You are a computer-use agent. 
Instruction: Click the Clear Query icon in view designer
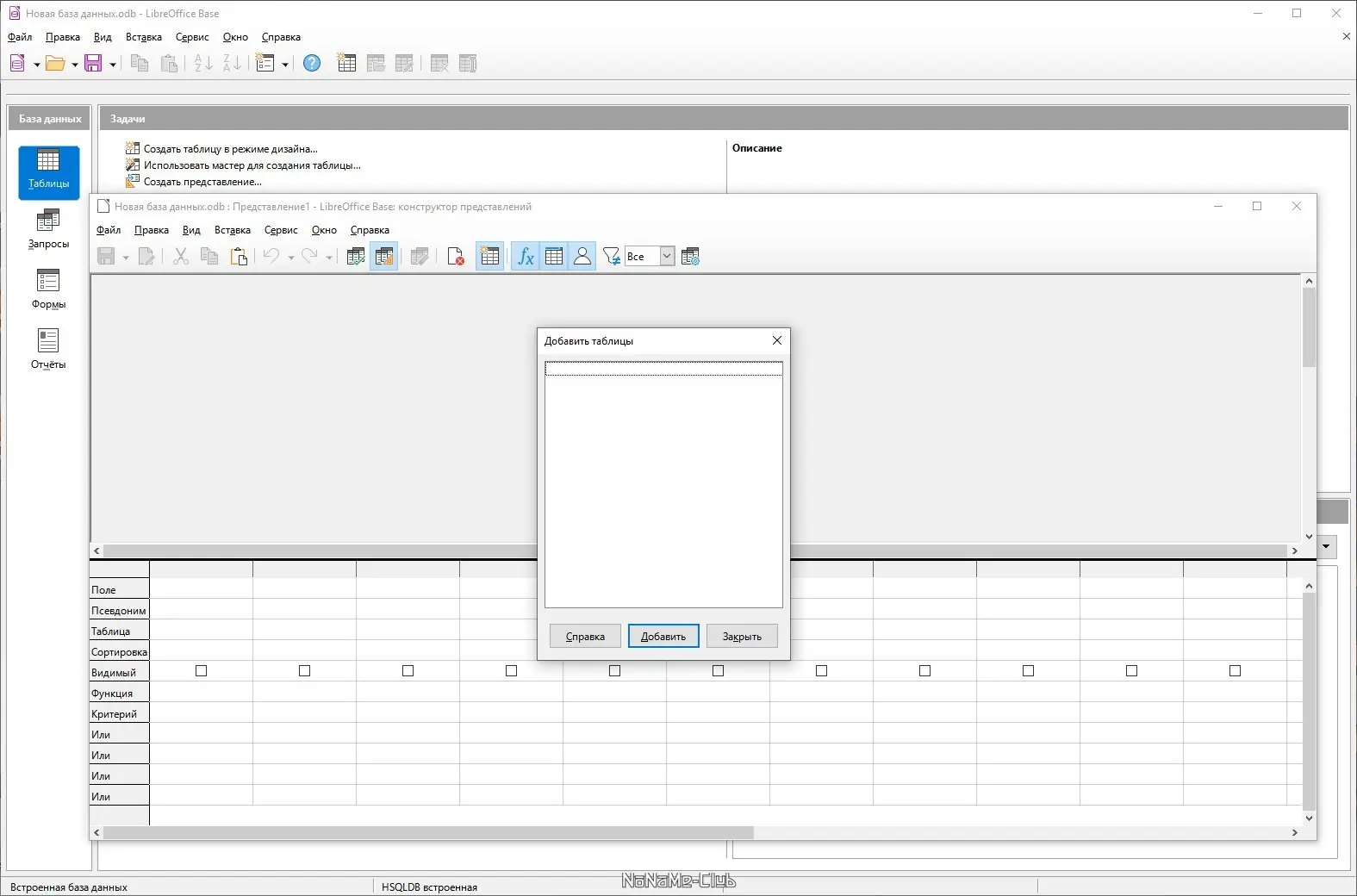pos(456,256)
